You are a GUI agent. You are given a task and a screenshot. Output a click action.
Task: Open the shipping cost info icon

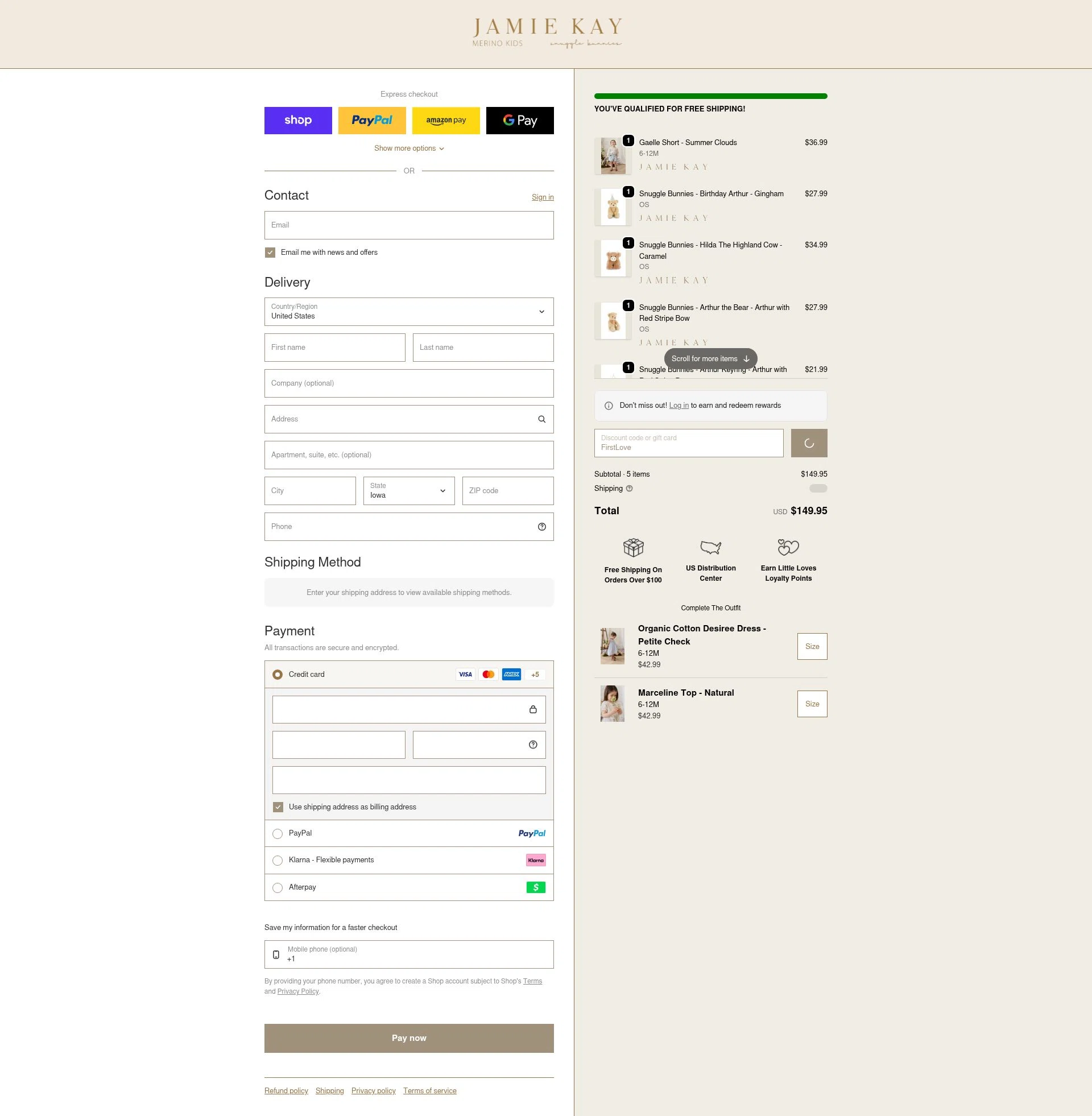(628, 489)
